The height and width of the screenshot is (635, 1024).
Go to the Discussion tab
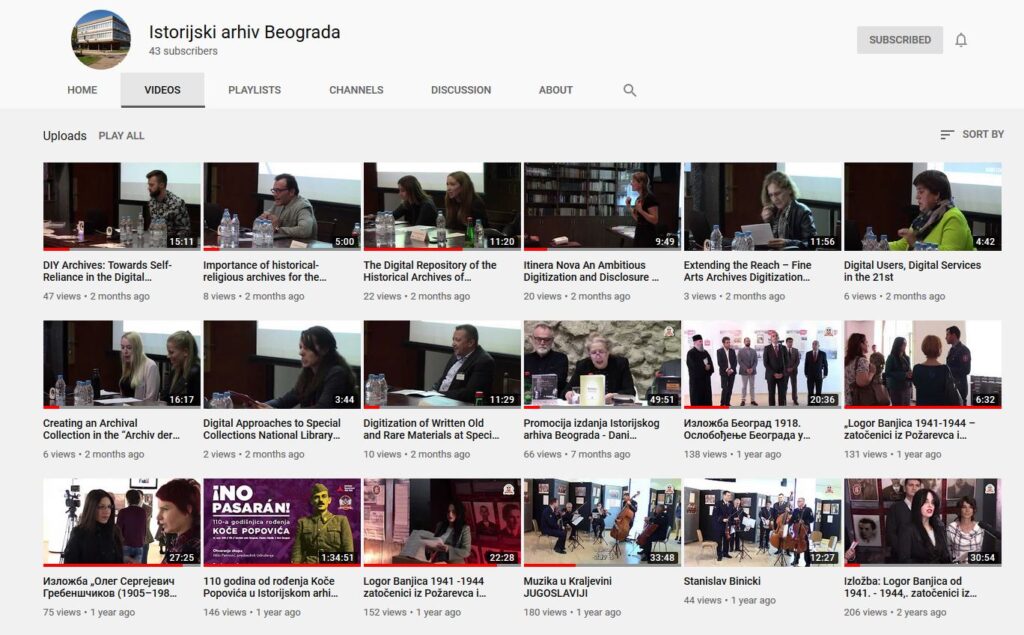461,90
